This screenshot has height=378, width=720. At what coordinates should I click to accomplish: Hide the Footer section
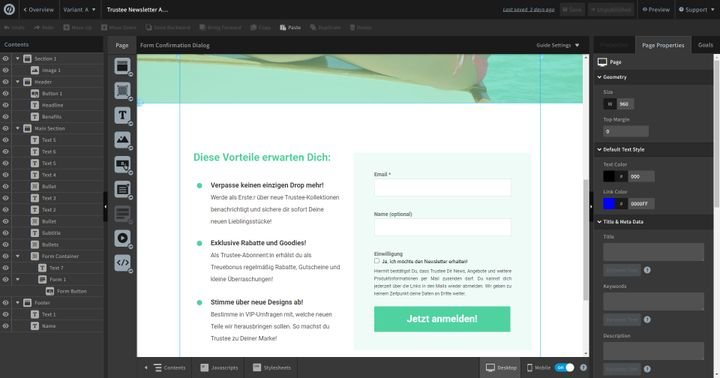pos(6,303)
